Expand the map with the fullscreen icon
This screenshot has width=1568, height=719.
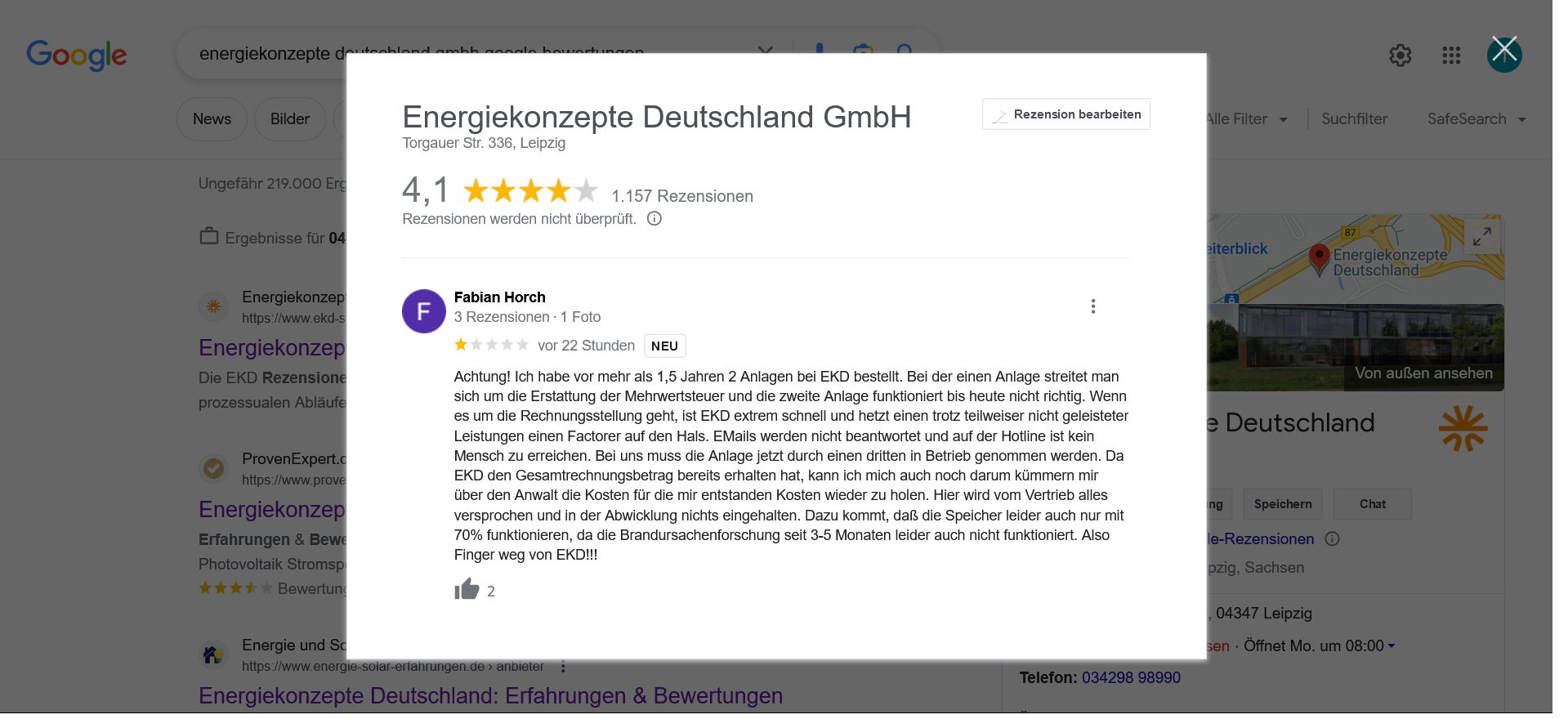pos(1481,237)
